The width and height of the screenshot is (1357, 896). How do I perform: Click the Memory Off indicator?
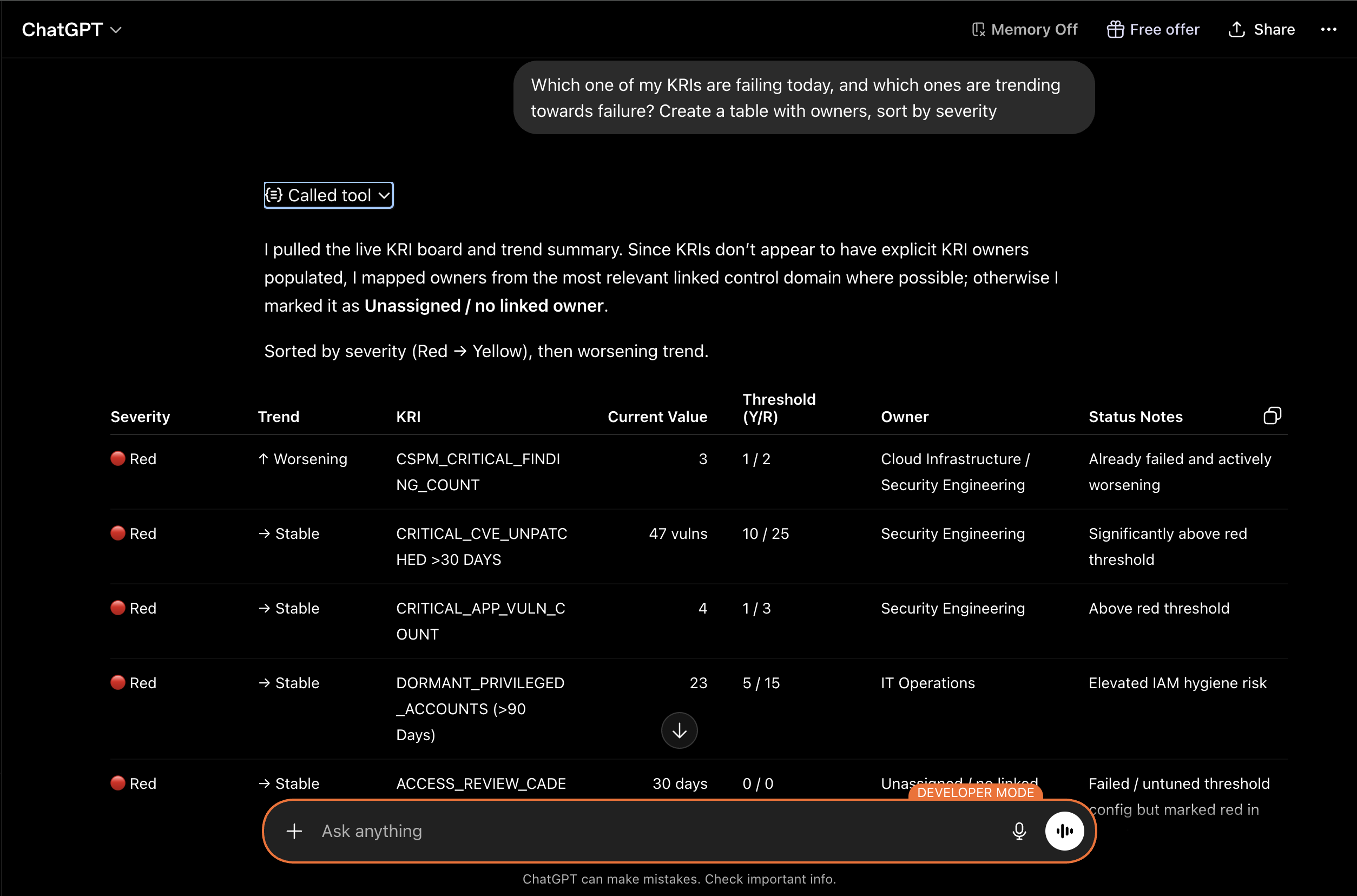1024,30
